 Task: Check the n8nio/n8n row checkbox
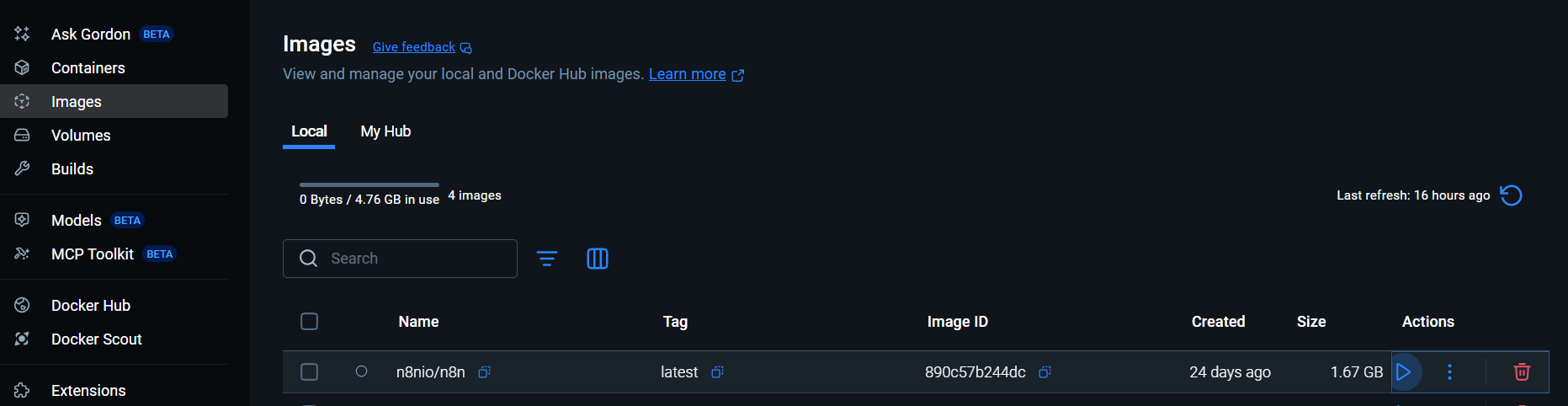(x=309, y=371)
